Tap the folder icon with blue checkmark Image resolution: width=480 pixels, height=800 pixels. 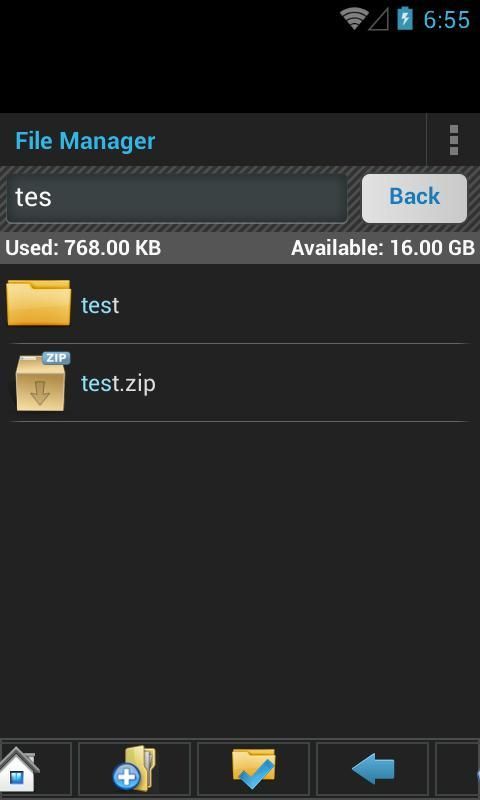coord(254,768)
